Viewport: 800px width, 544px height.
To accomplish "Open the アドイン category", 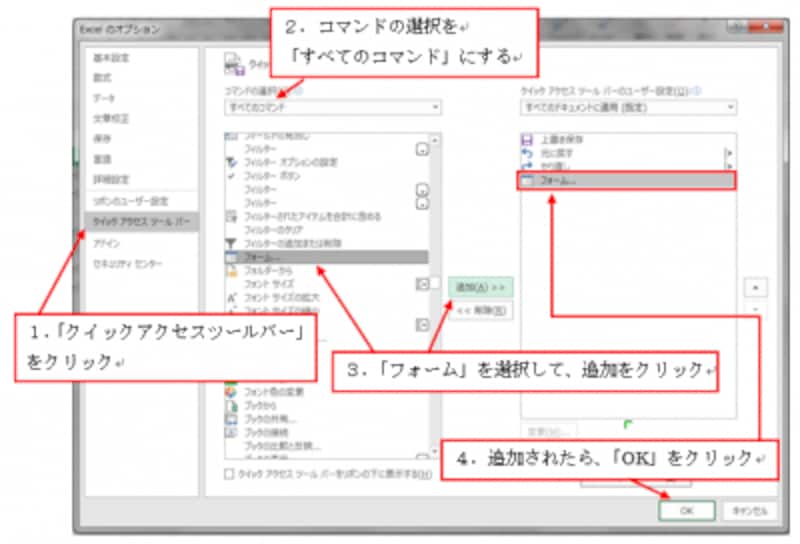I will [107, 243].
